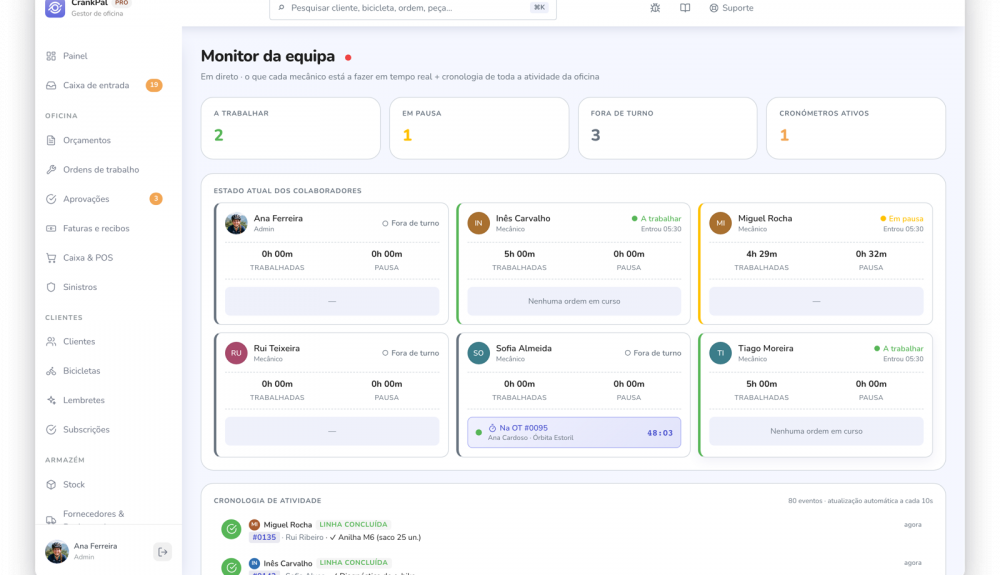Viewport: 1000px width, 575px height.
Task: Click Sofia Almeida's SO avatar
Action: coord(478,353)
